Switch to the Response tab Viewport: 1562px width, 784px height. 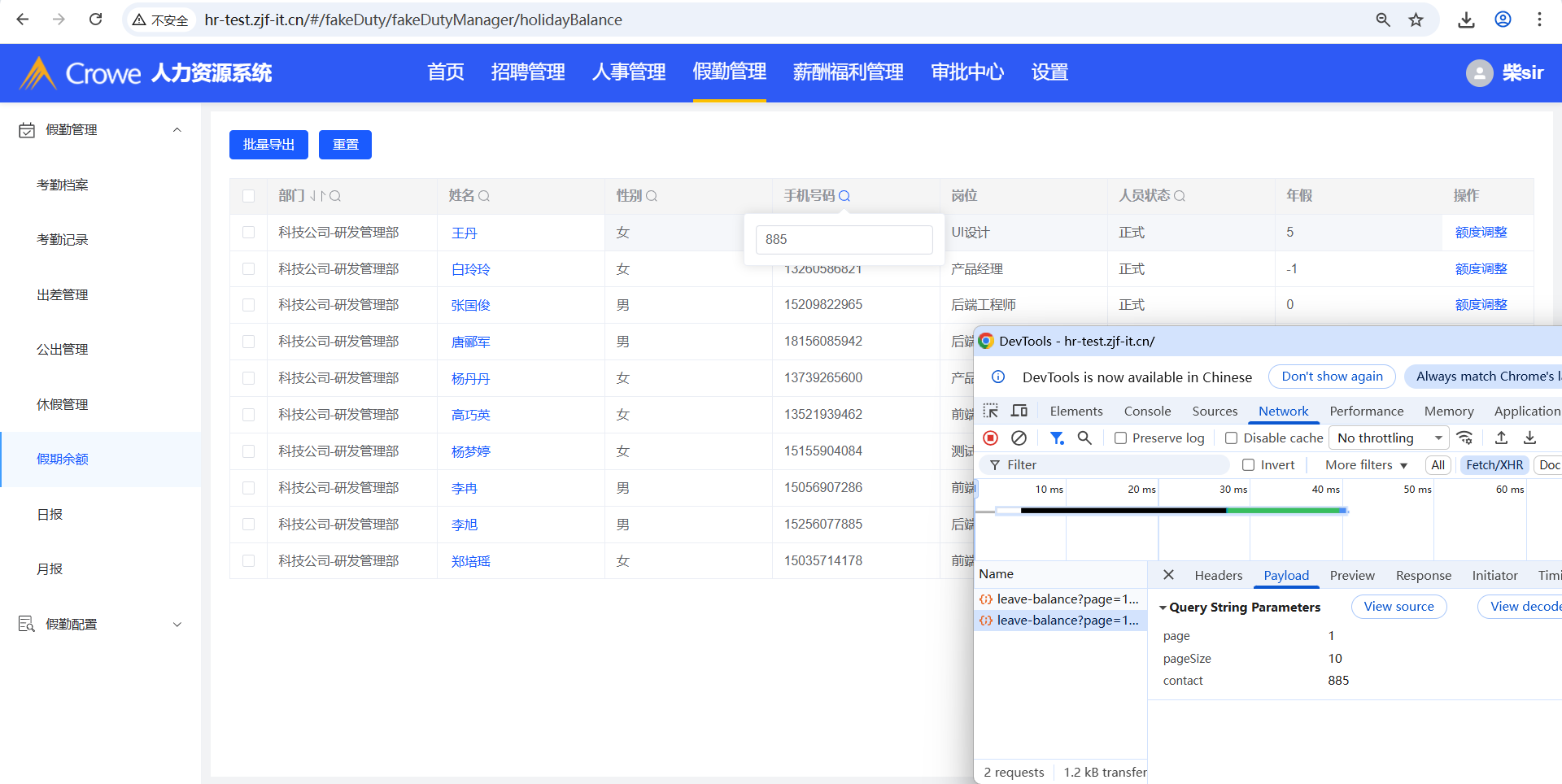(1423, 576)
